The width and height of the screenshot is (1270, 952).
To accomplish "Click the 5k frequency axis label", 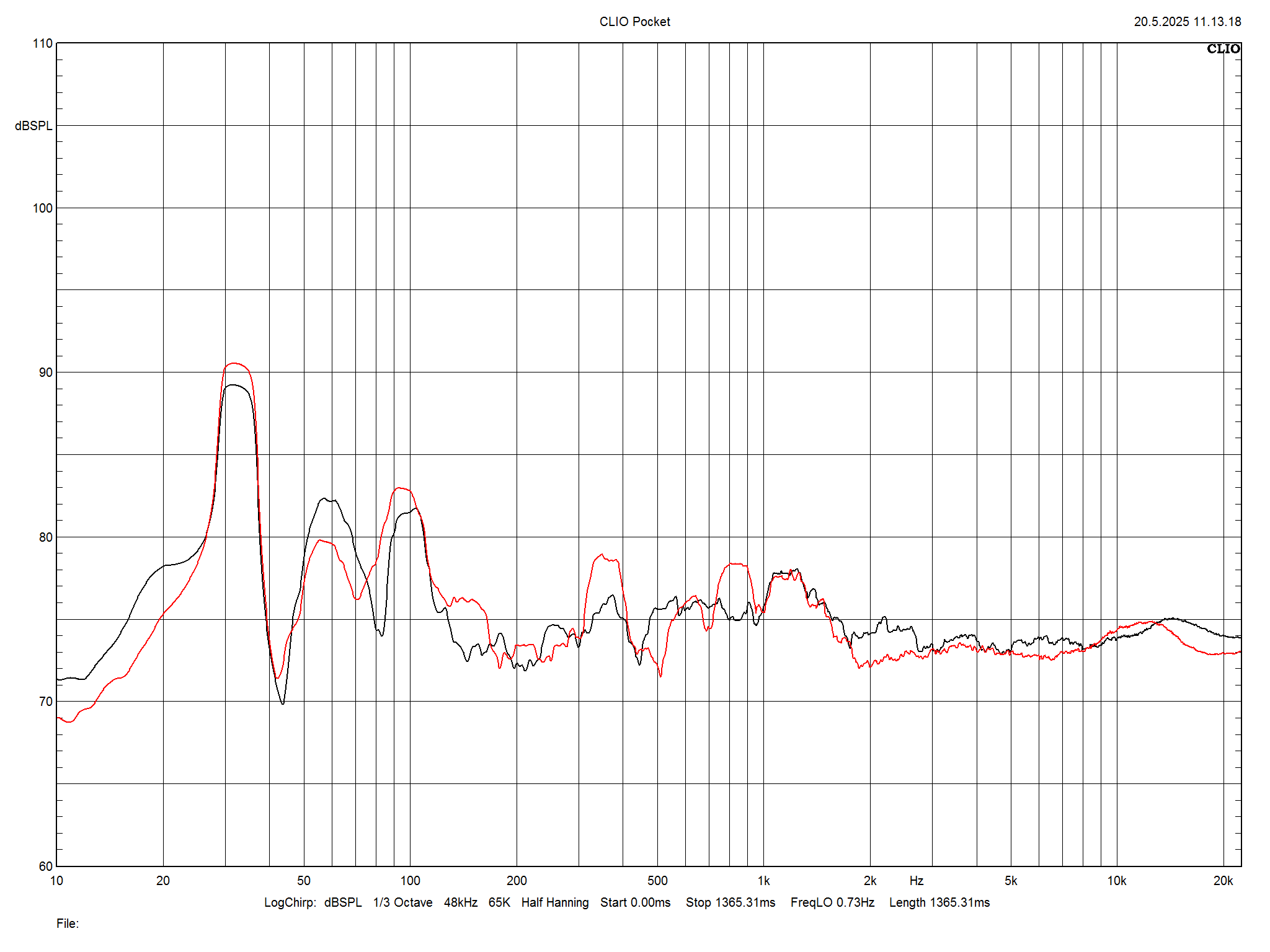I will click(1011, 881).
